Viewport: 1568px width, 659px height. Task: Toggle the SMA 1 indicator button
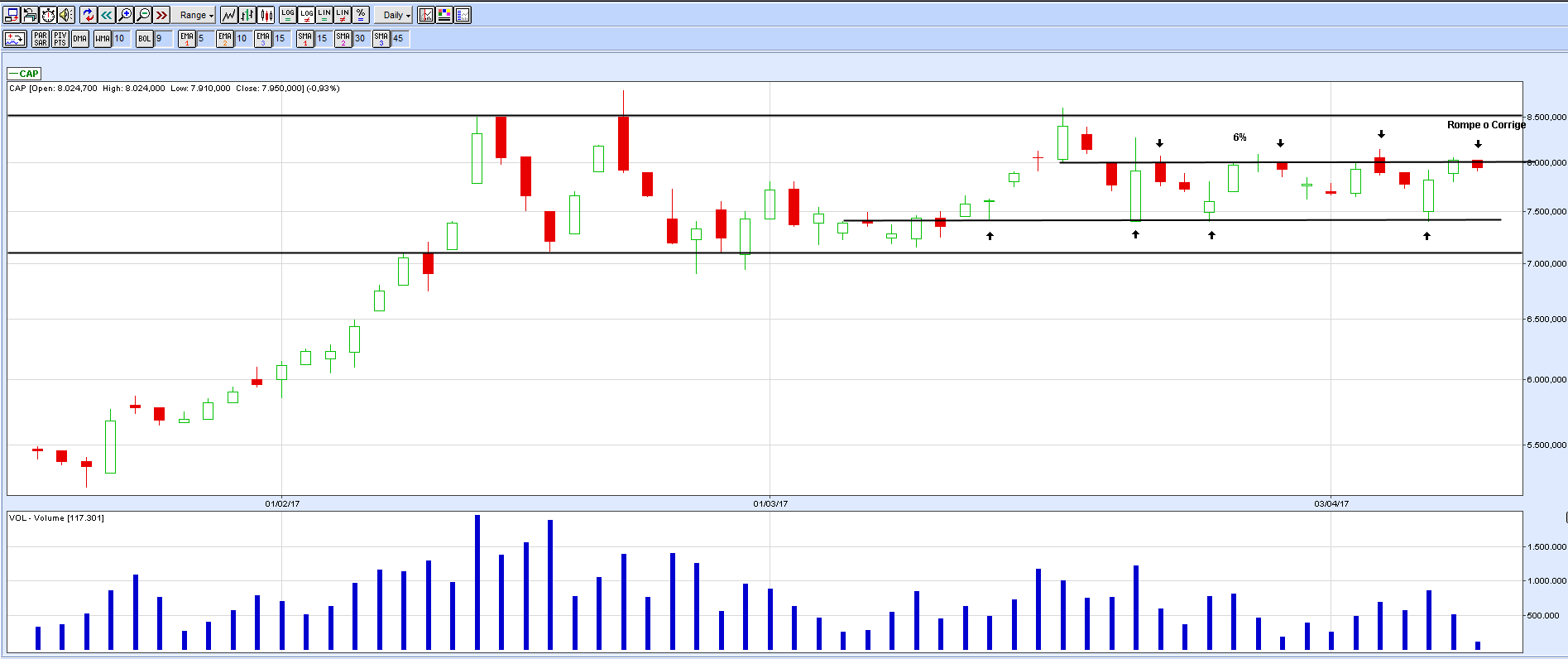pyautogui.click(x=305, y=38)
